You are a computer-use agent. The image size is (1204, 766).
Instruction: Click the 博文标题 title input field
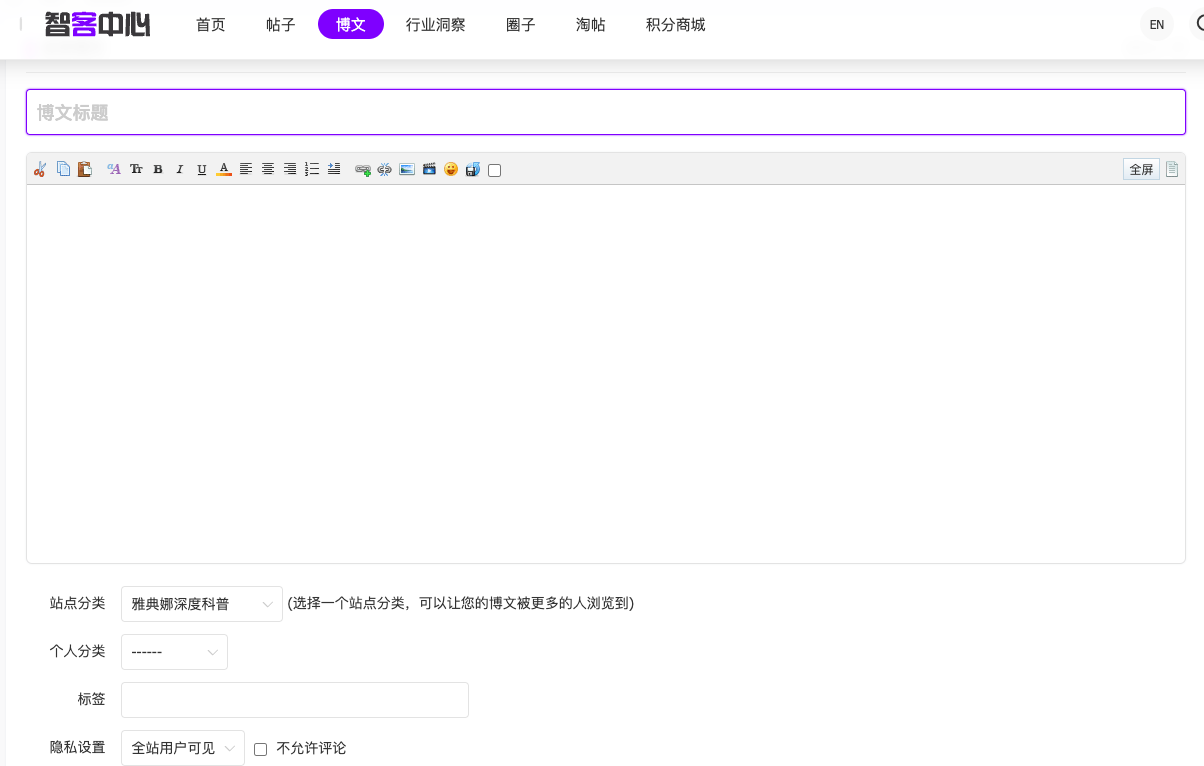[605, 112]
